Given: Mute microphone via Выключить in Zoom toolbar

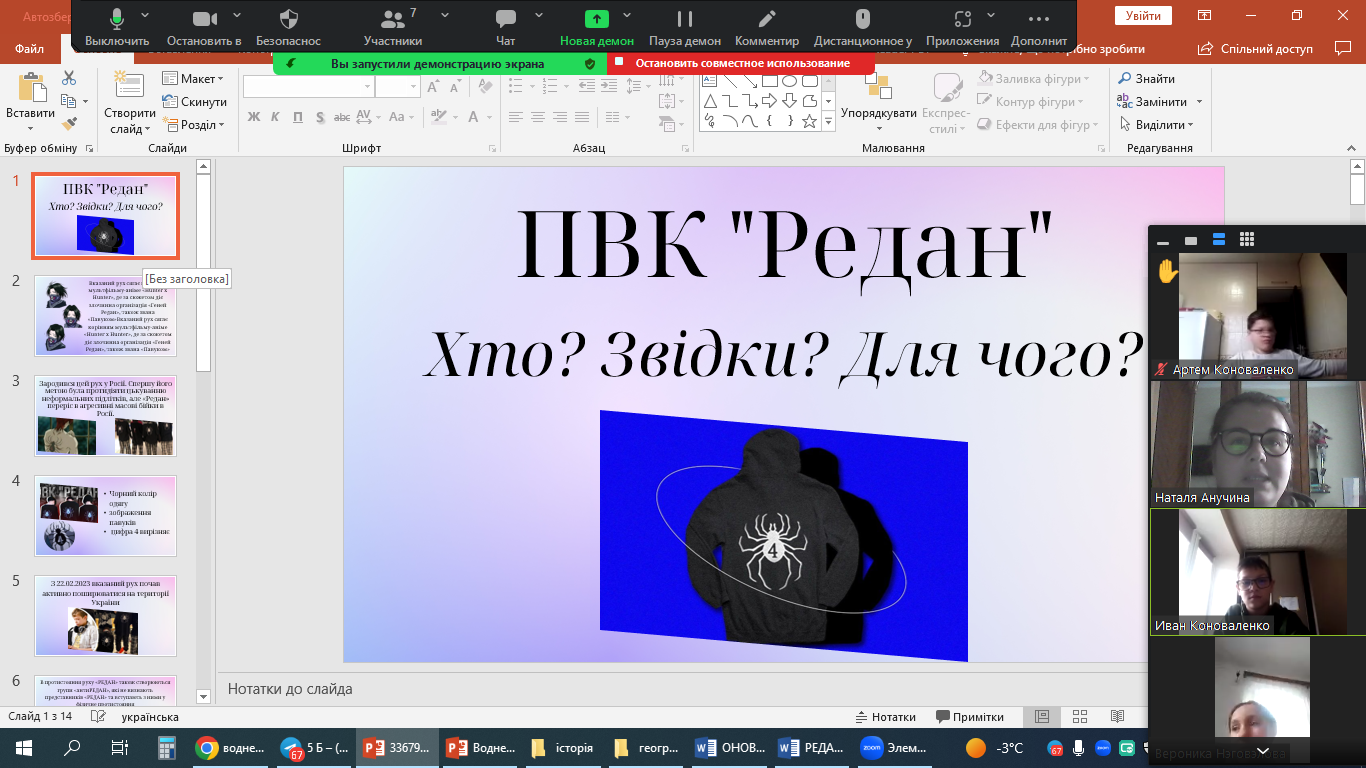Looking at the screenshot, I should point(117,27).
